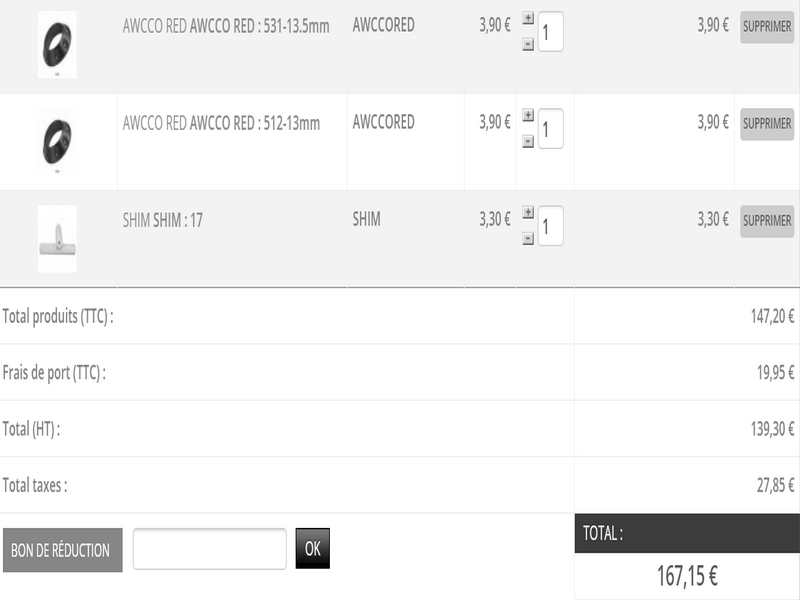Open the AWCCO RED 531-13.5mm product link

(226, 26)
